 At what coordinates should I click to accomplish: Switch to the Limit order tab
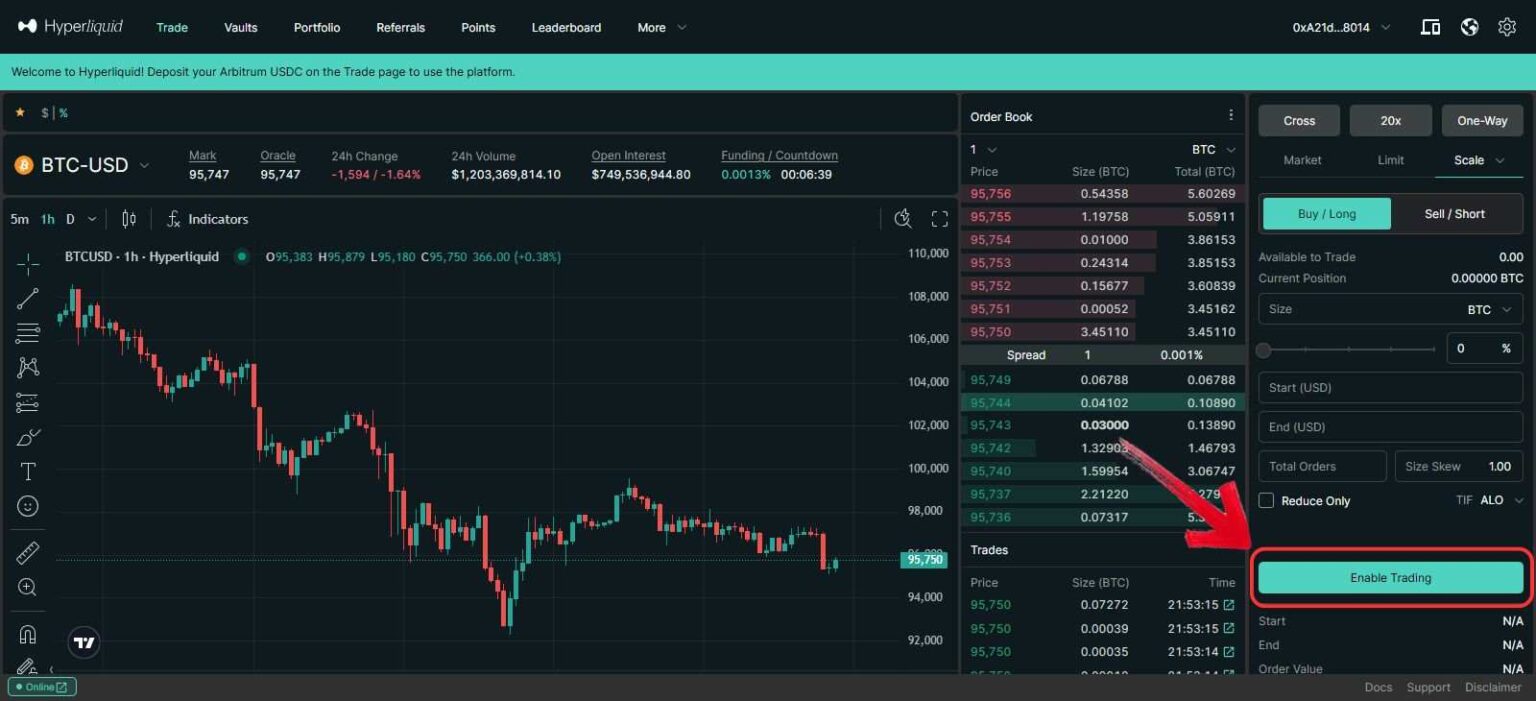tap(1390, 160)
